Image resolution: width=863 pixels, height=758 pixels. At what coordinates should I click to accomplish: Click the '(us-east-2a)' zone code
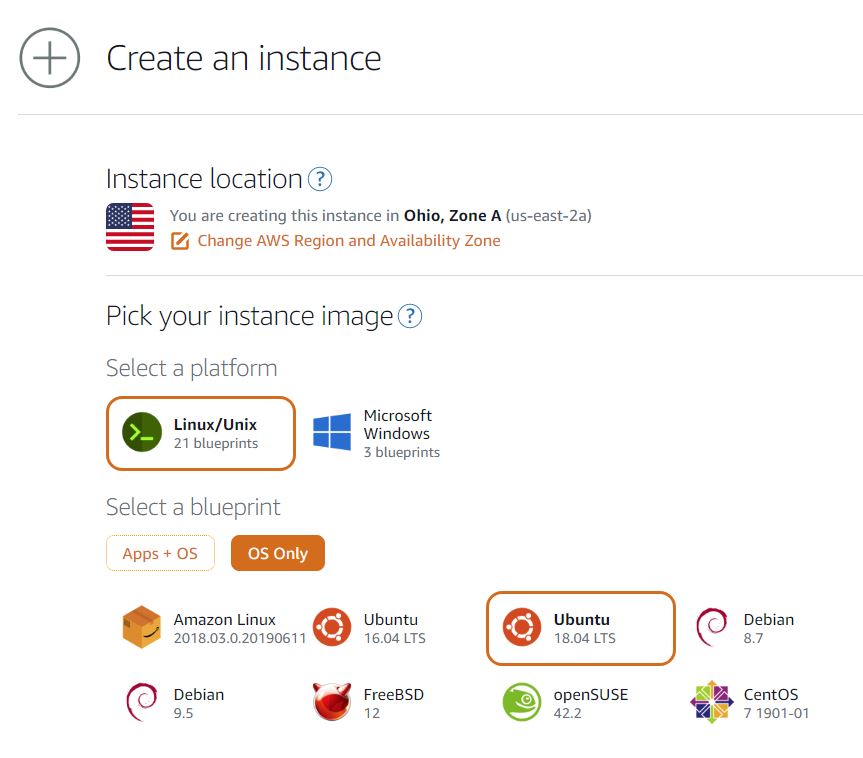pyautogui.click(x=548, y=216)
